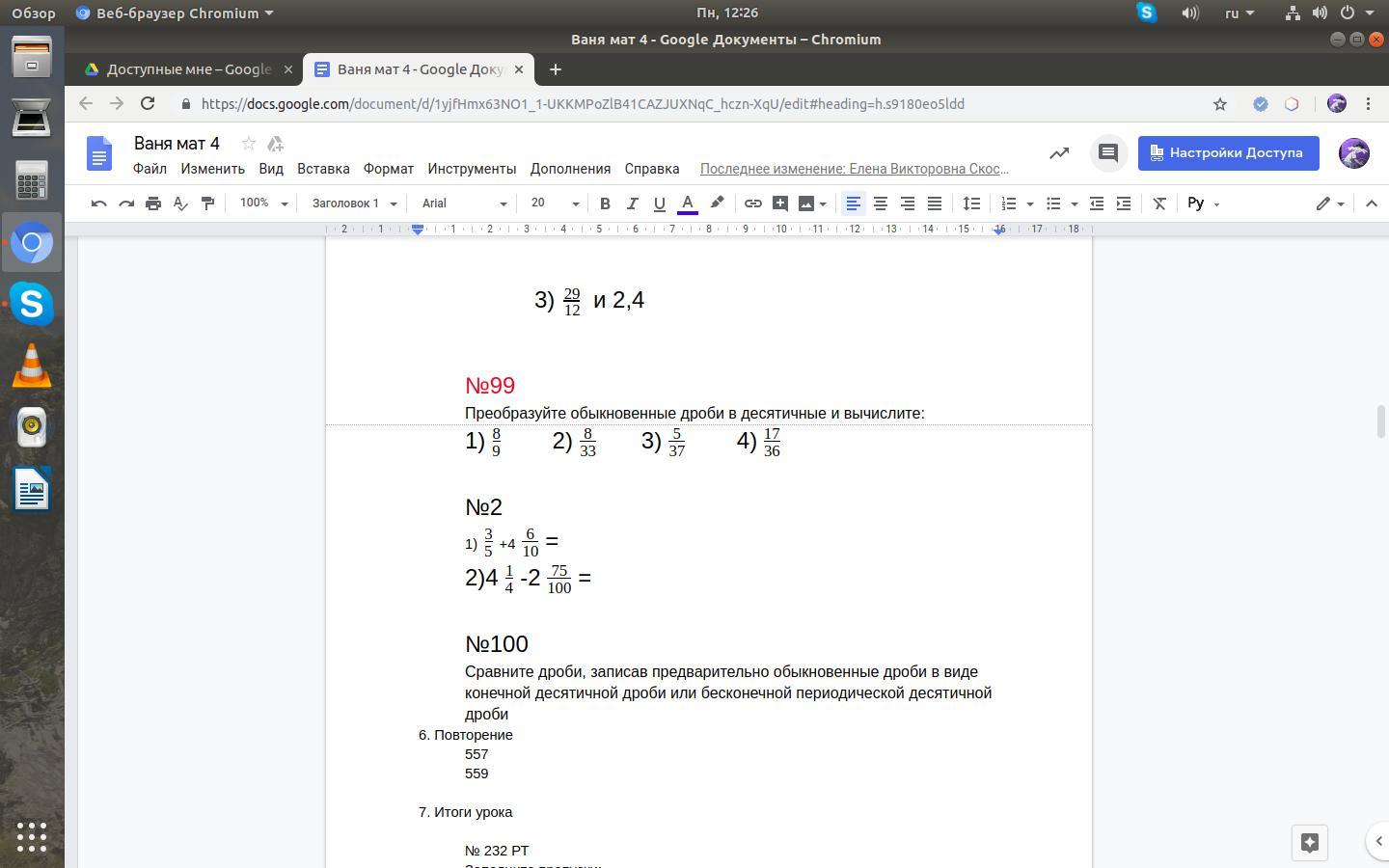Run the spell check tool
This screenshot has width=1389, height=868.
tap(180, 203)
